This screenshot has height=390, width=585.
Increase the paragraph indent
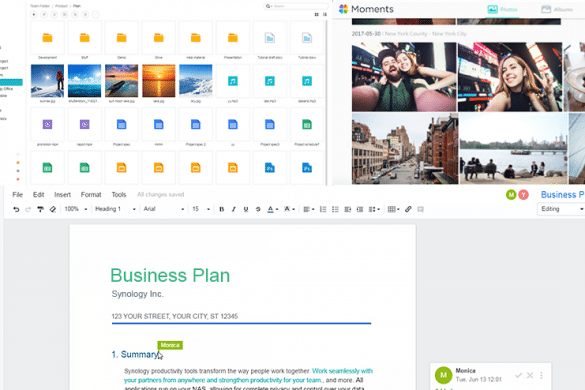360,209
